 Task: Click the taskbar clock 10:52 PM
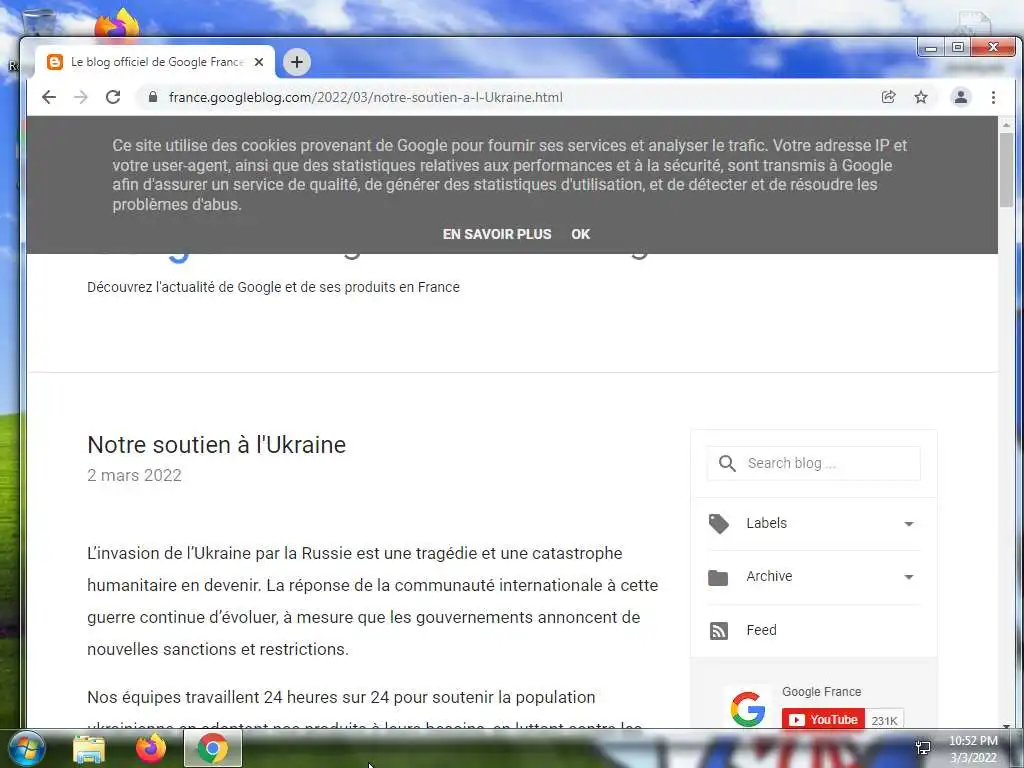[x=973, y=741]
